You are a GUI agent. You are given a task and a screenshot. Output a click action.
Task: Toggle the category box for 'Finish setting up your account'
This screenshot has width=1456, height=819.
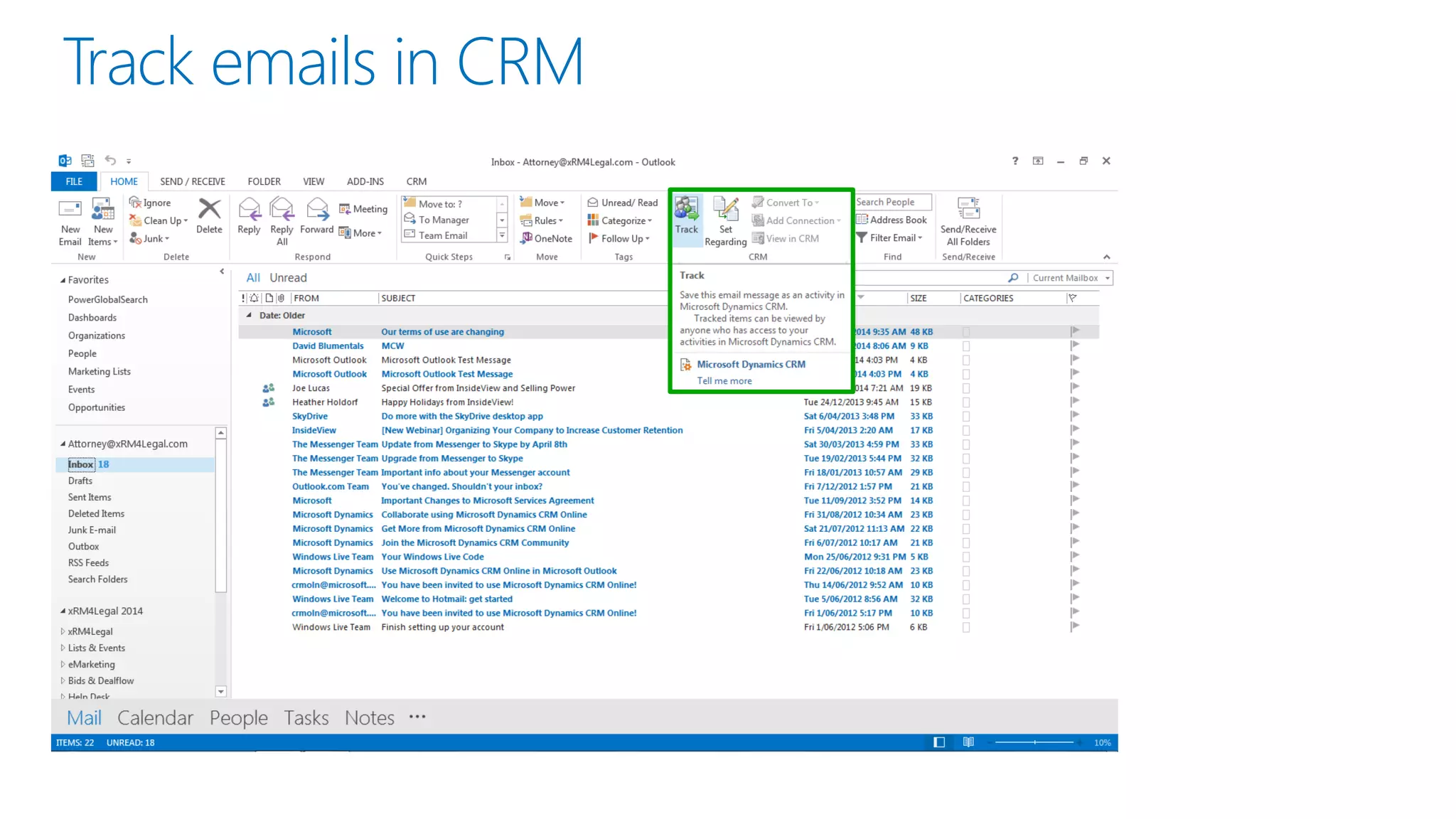pos(965,628)
